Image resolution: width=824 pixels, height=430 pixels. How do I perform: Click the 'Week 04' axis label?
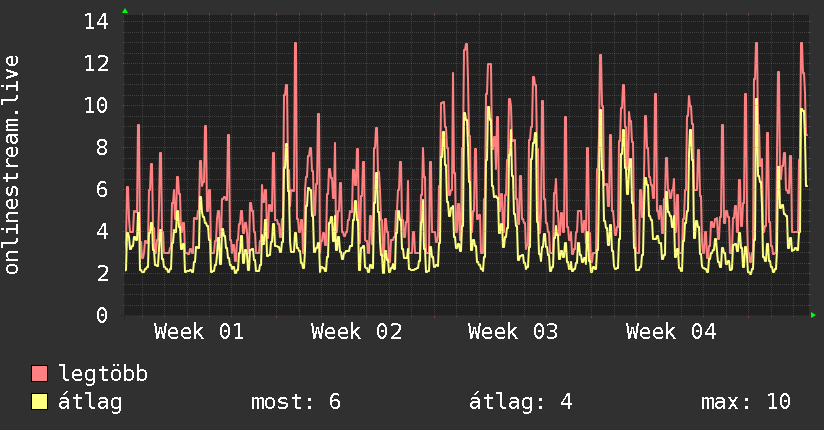671,332
